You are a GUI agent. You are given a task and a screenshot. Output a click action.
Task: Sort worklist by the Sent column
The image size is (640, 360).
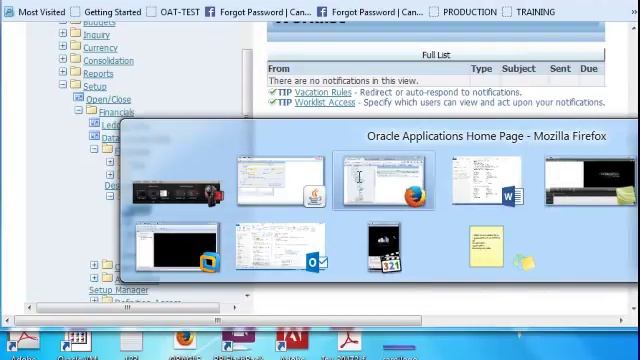560,69
